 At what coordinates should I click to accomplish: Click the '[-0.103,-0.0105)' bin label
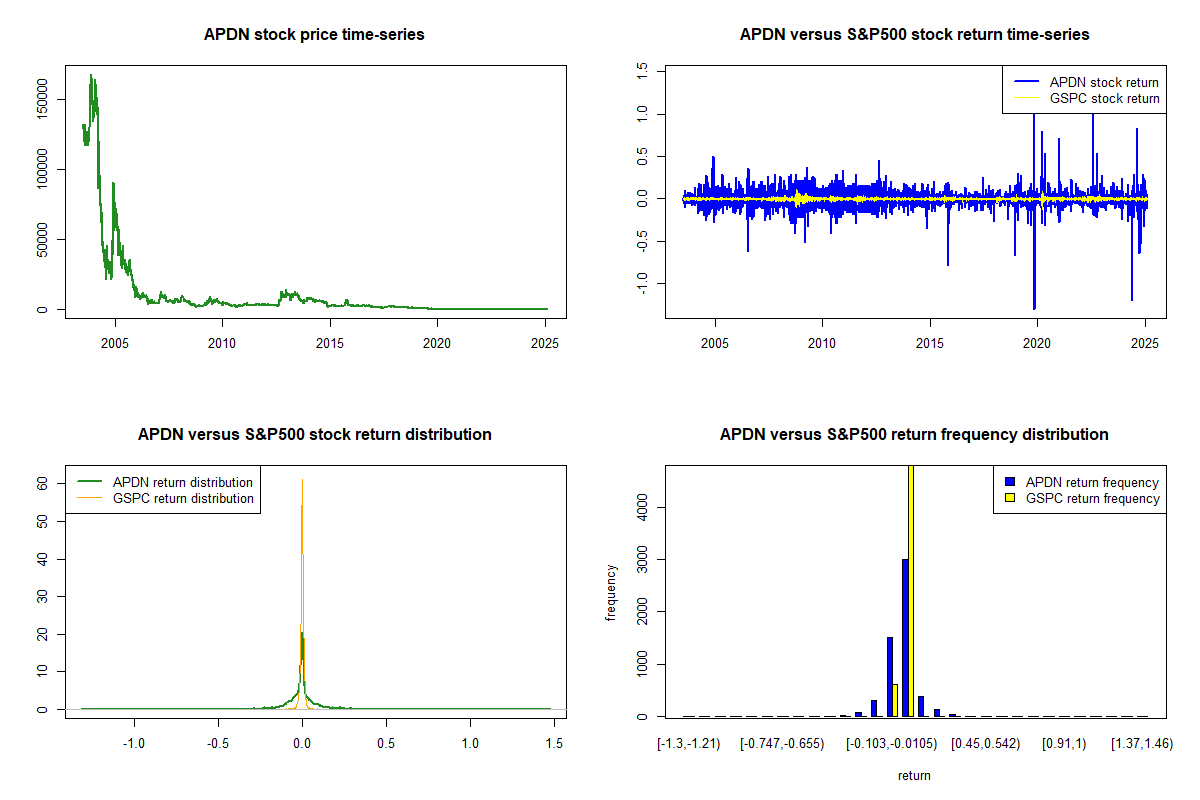(x=896, y=744)
